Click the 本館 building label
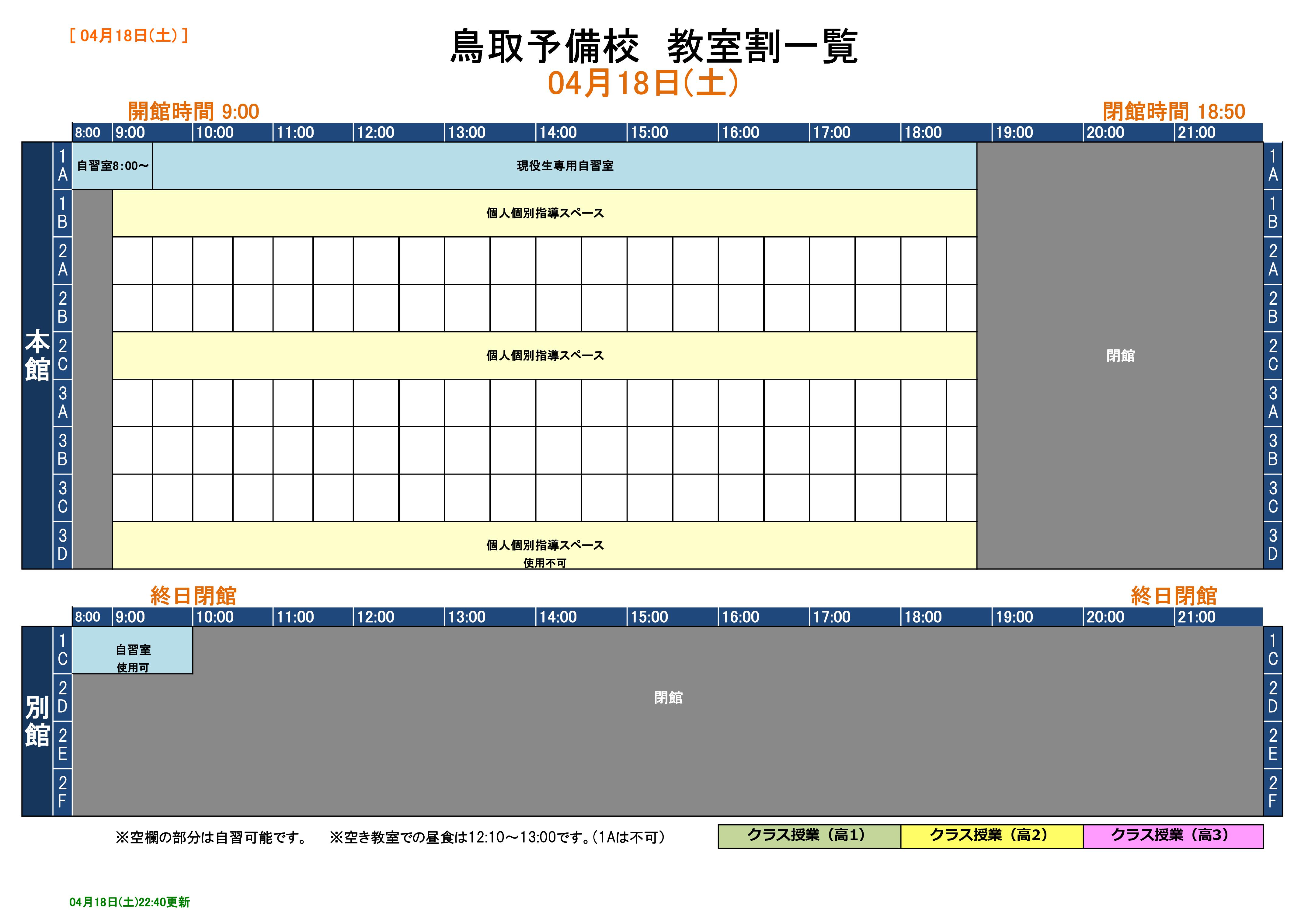 point(37,356)
